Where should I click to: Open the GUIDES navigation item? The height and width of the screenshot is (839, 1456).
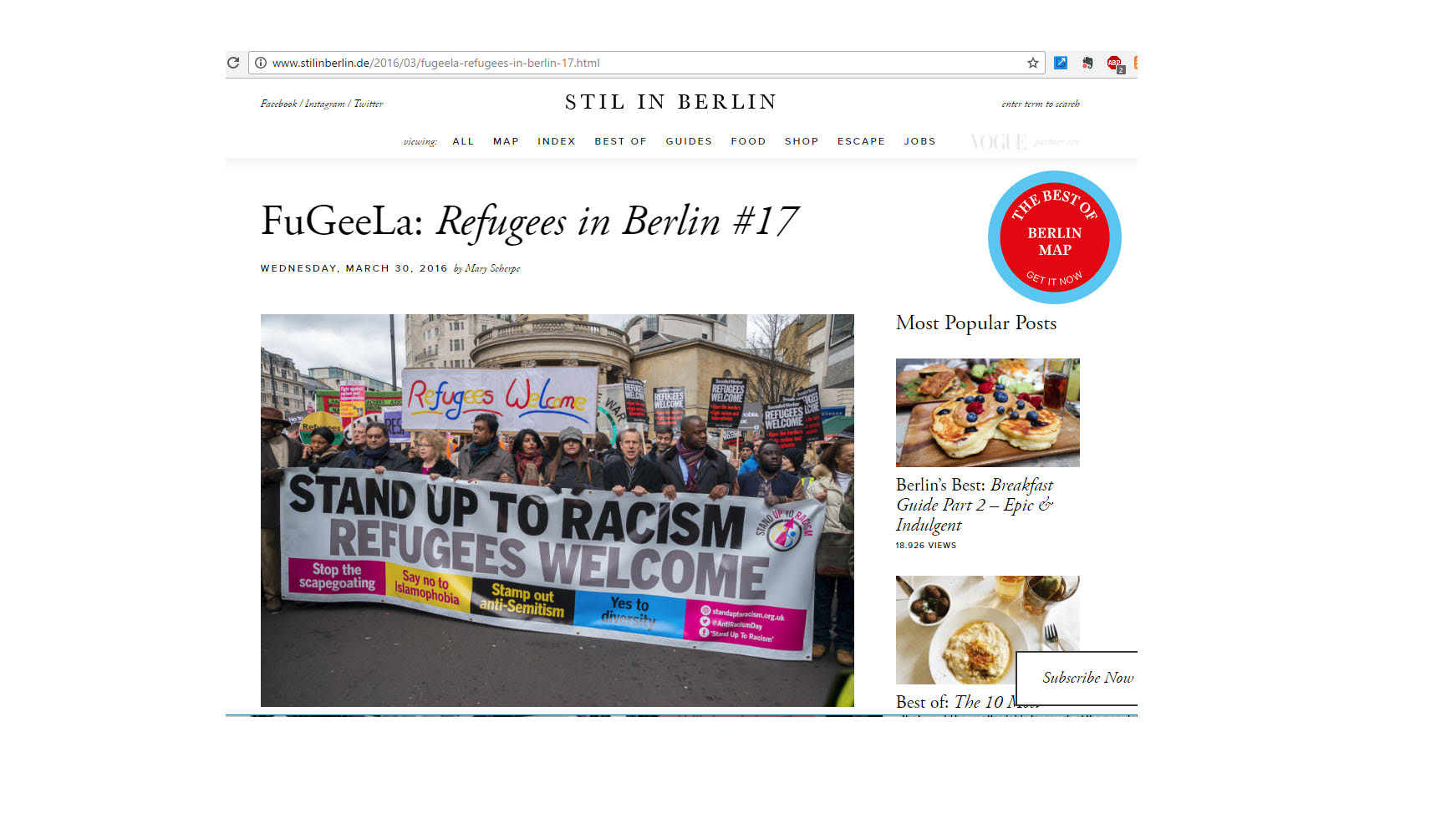tap(689, 141)
